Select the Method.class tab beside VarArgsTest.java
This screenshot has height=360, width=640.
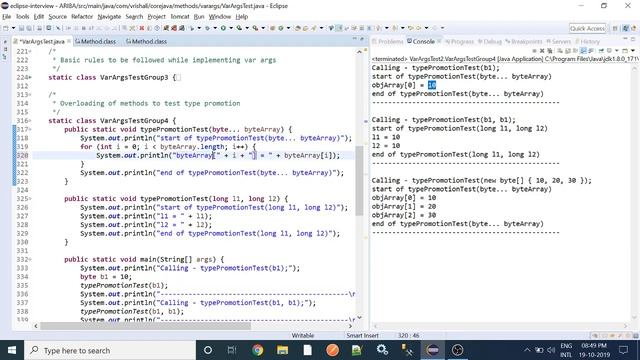point(96,41)
